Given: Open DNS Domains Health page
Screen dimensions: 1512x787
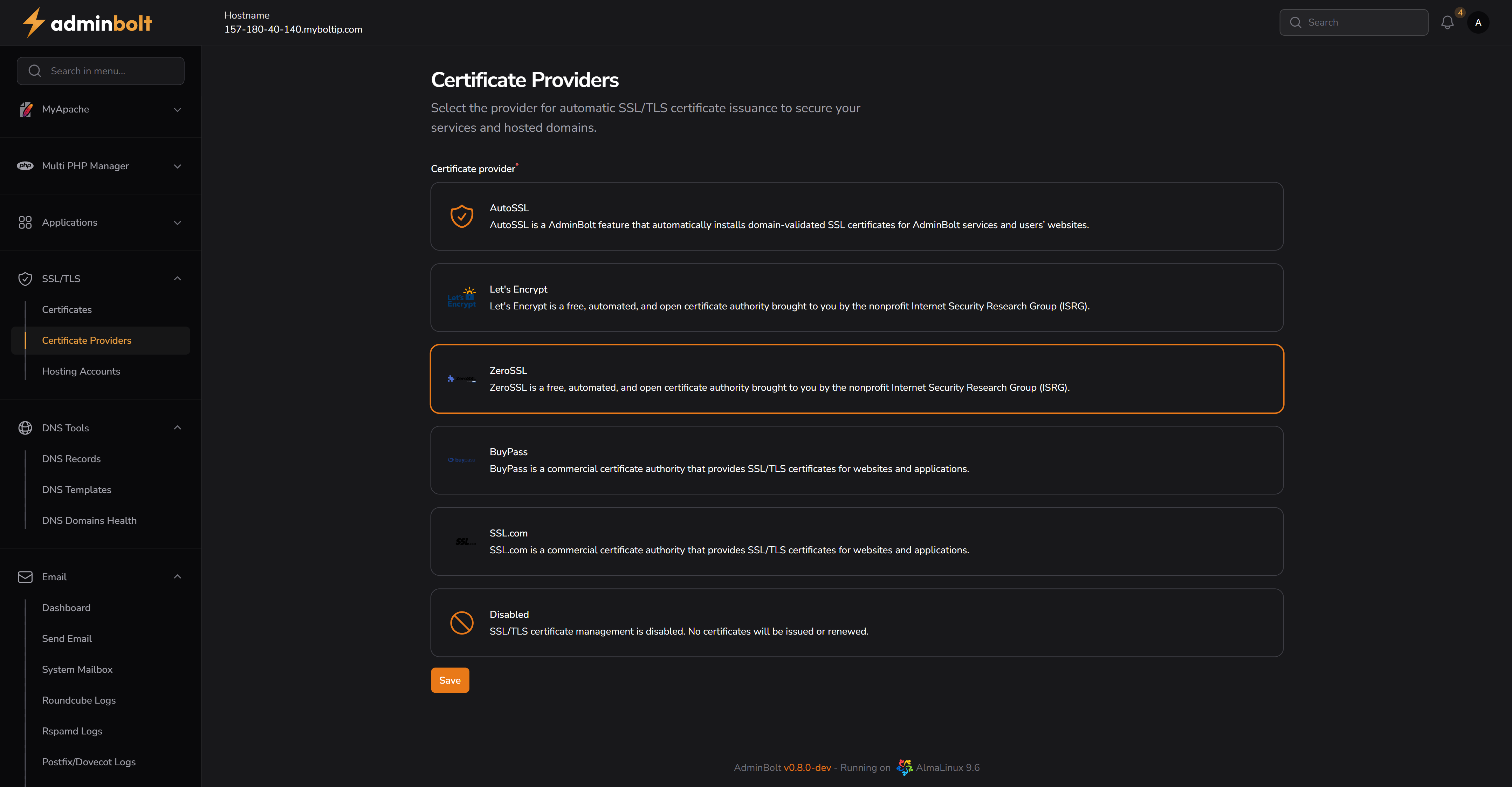Looking at the screenshot, I should [x=89, y=520].
